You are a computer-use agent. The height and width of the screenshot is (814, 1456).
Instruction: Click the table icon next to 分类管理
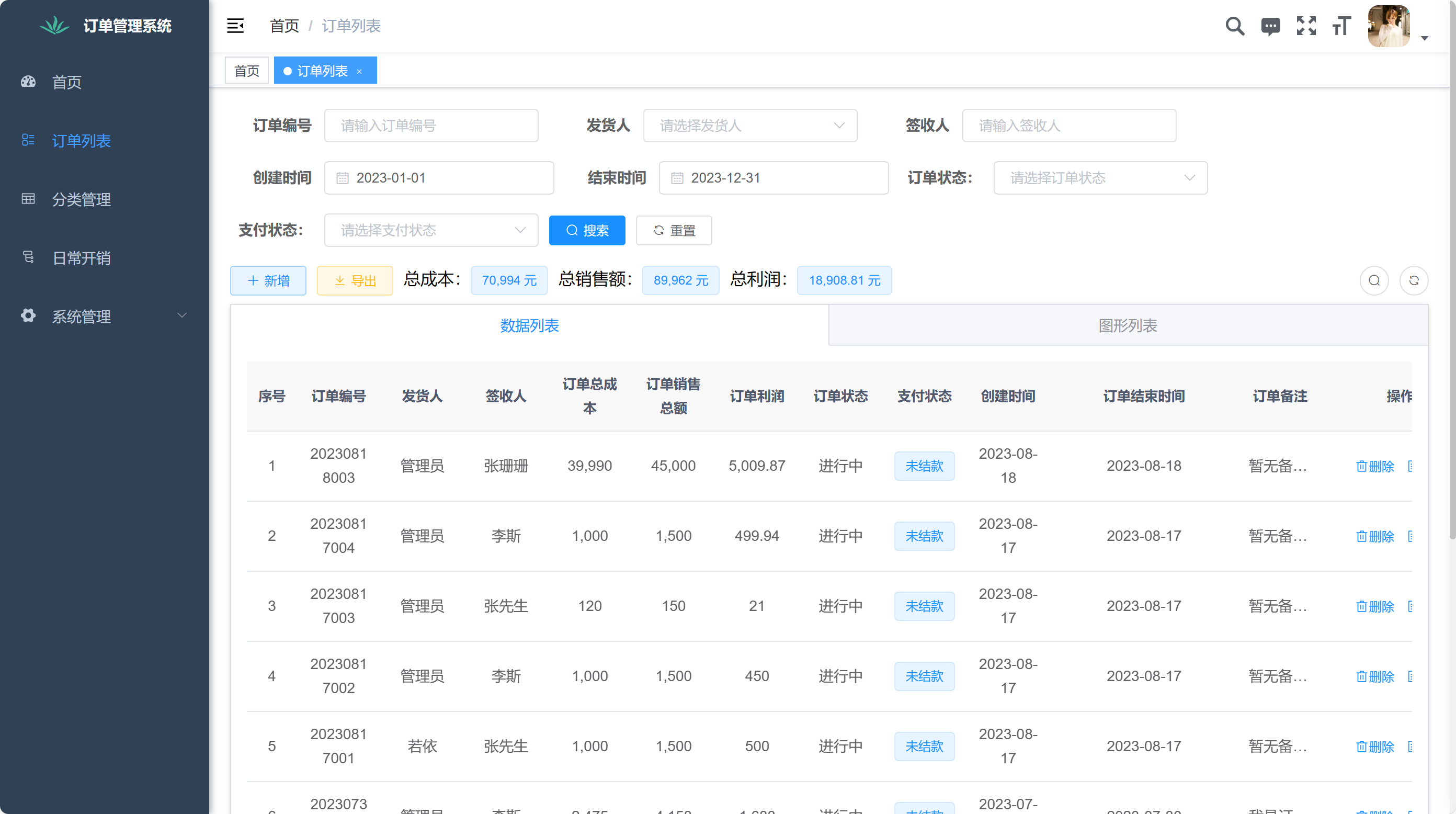pyautogui.click(x=28, y=198)
